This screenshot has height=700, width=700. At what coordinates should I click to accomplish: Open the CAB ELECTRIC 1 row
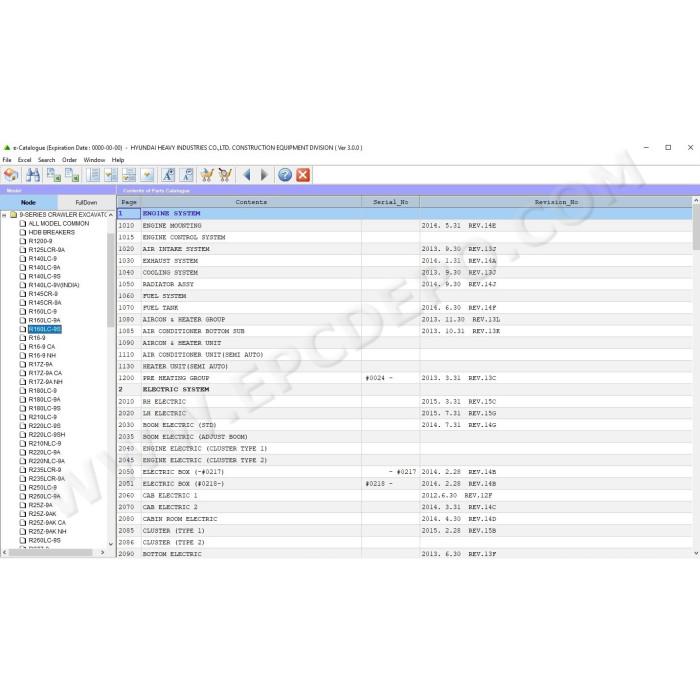(404, 495)
